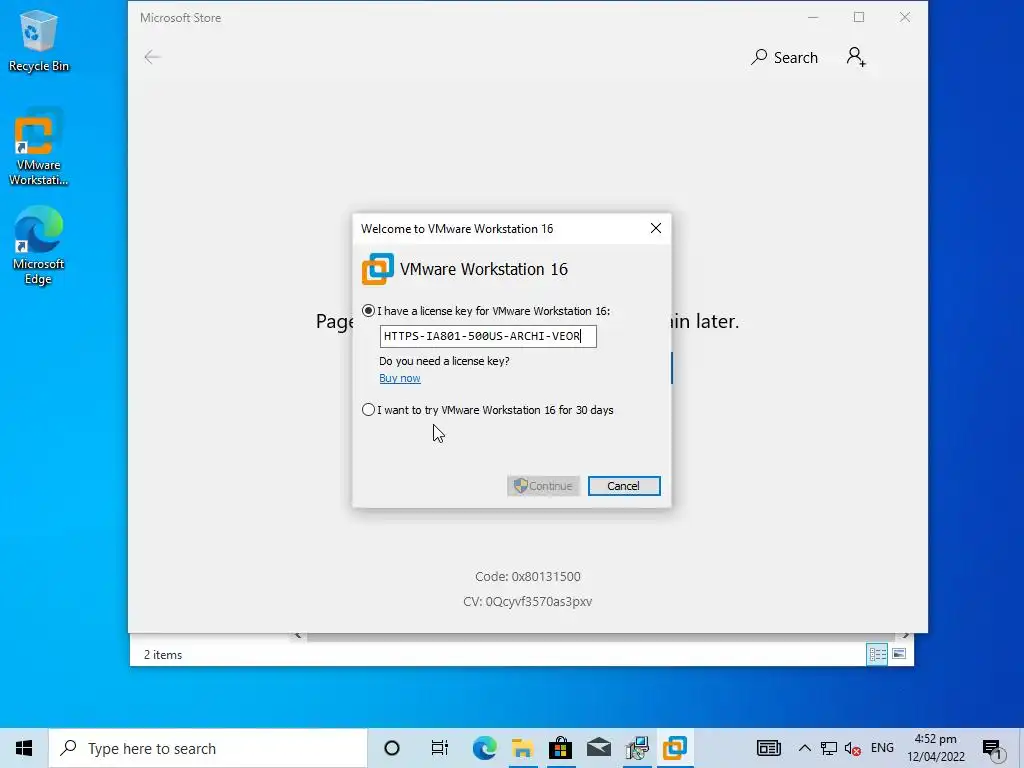This screenshot has width=1024, height=768.
Task: Open the ENG language input indicator
Action: [882, 748]
